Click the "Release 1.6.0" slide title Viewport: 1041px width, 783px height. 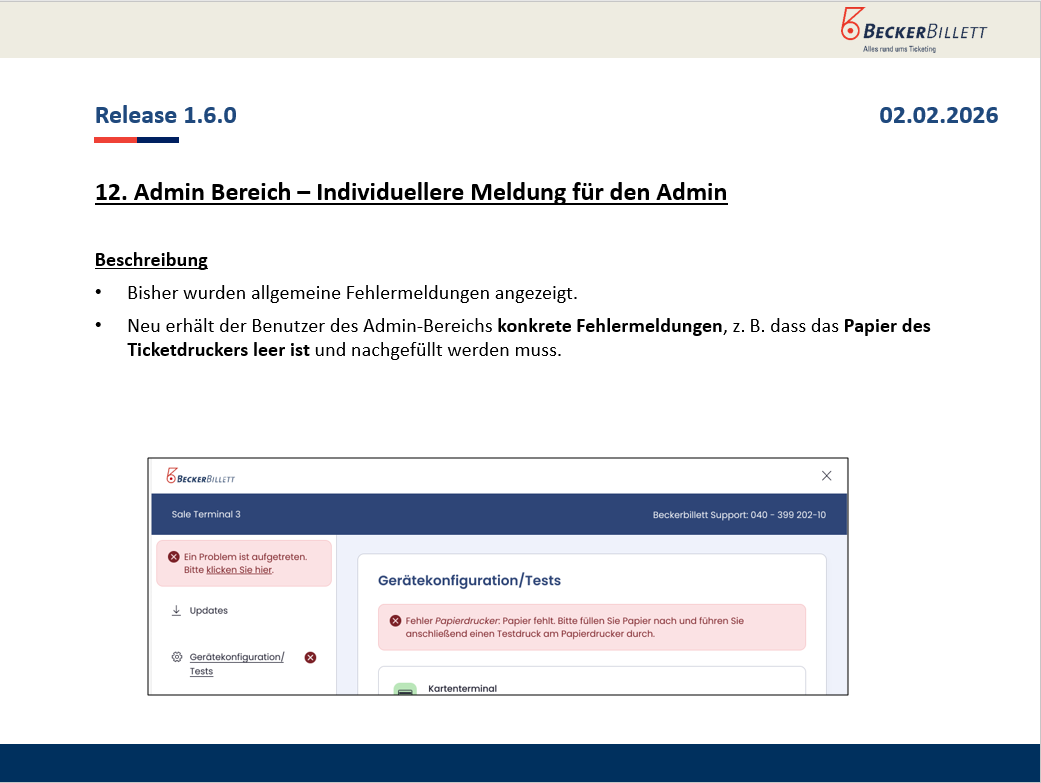click(x=166, y=115)
